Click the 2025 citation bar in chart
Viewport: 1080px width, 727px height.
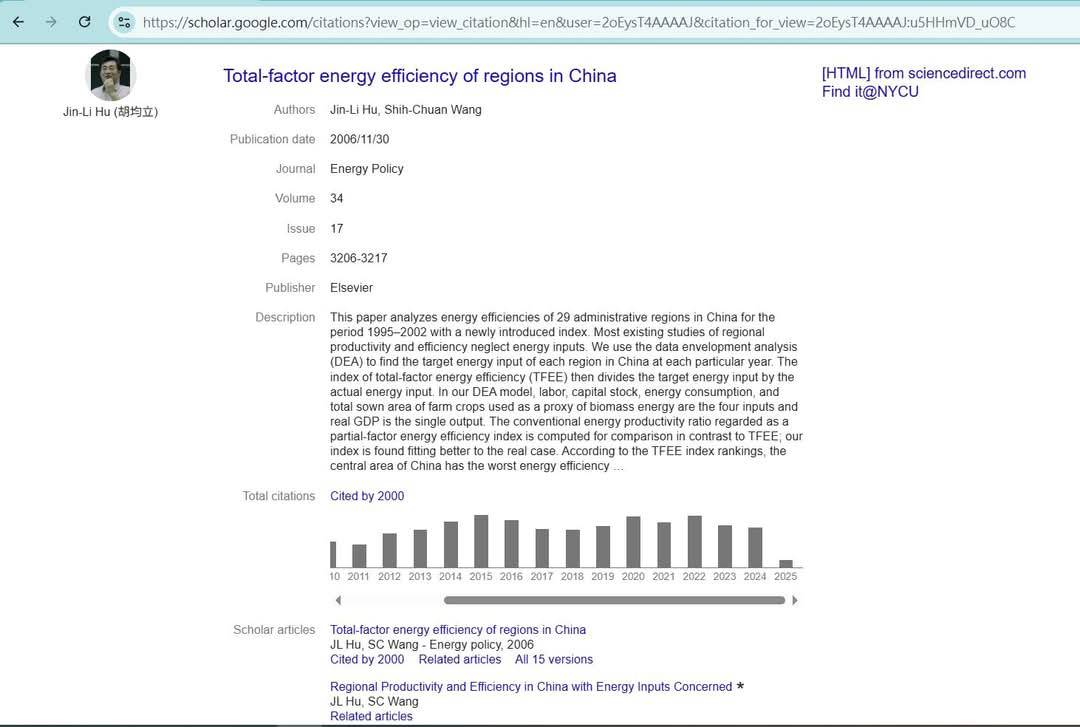click(786, 563)
